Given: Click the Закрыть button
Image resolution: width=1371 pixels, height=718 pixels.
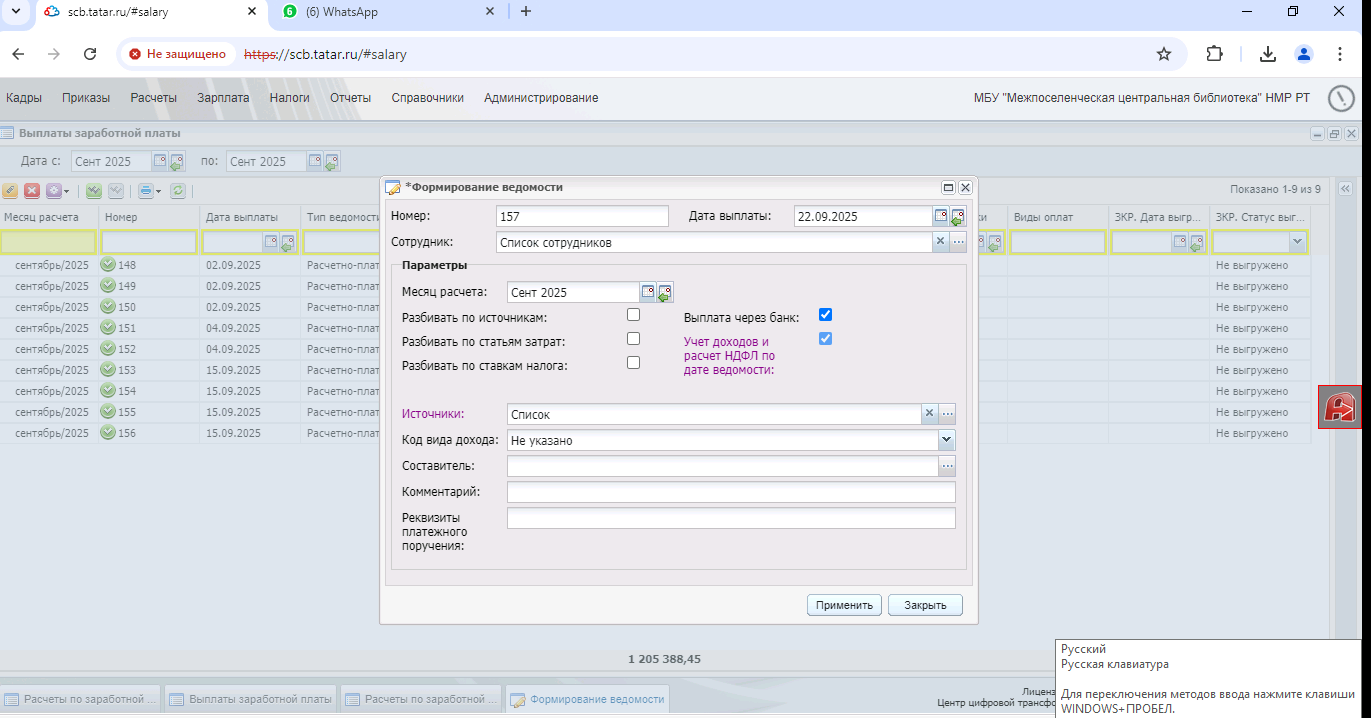Looking at the screenshot, I should pyautogui.click(x=925, y=605).
